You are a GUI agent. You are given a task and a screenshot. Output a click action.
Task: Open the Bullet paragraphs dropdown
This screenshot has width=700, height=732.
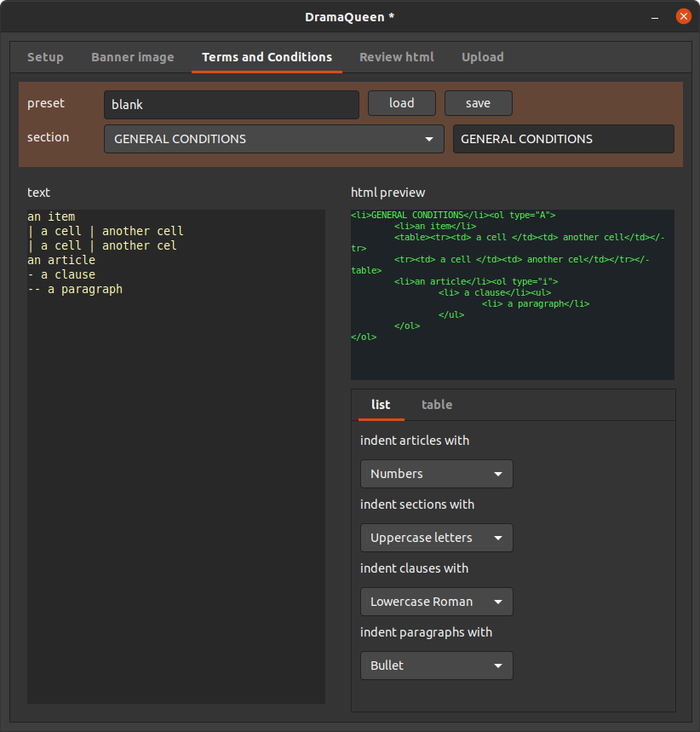[x=437, y=666]
